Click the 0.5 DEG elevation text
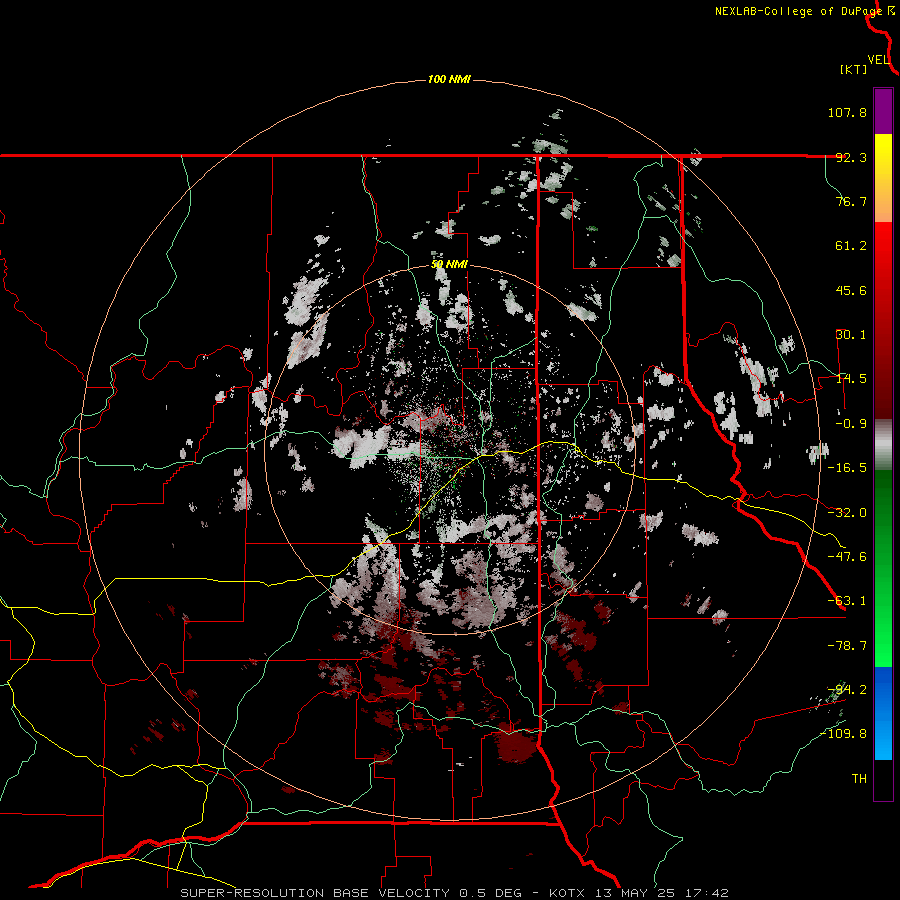 point(490,893)
